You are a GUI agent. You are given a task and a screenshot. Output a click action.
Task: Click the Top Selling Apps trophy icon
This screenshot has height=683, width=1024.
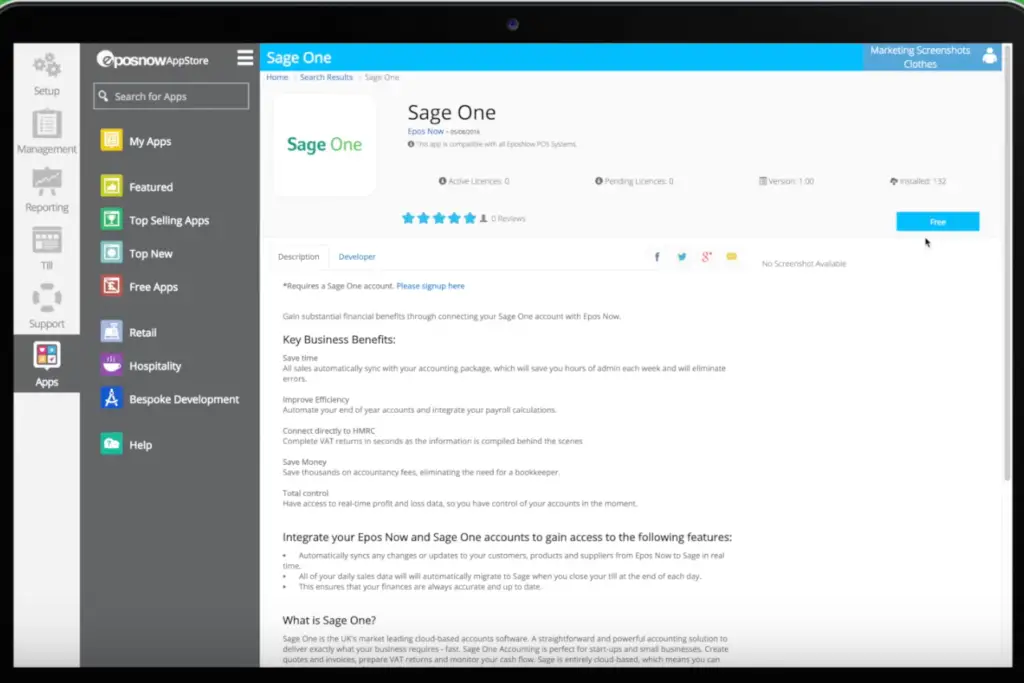point(111,219)
